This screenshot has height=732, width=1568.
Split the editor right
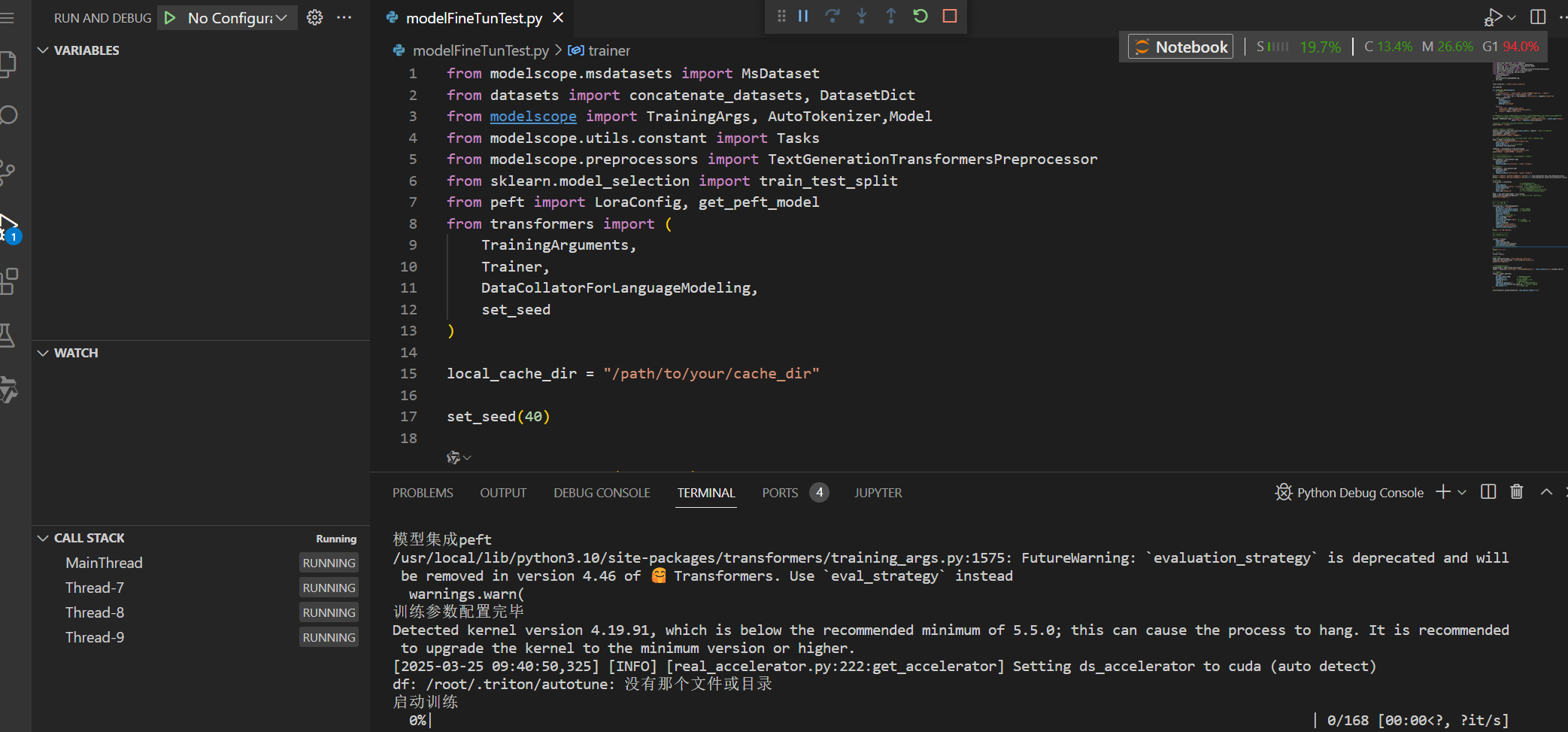(1538, 17)
